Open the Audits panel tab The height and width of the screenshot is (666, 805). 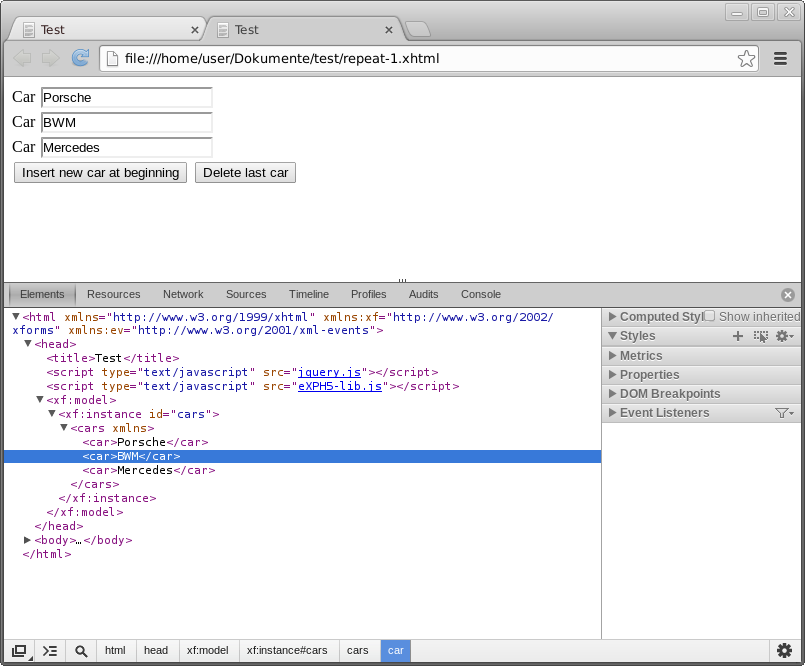tap(424, 295)
